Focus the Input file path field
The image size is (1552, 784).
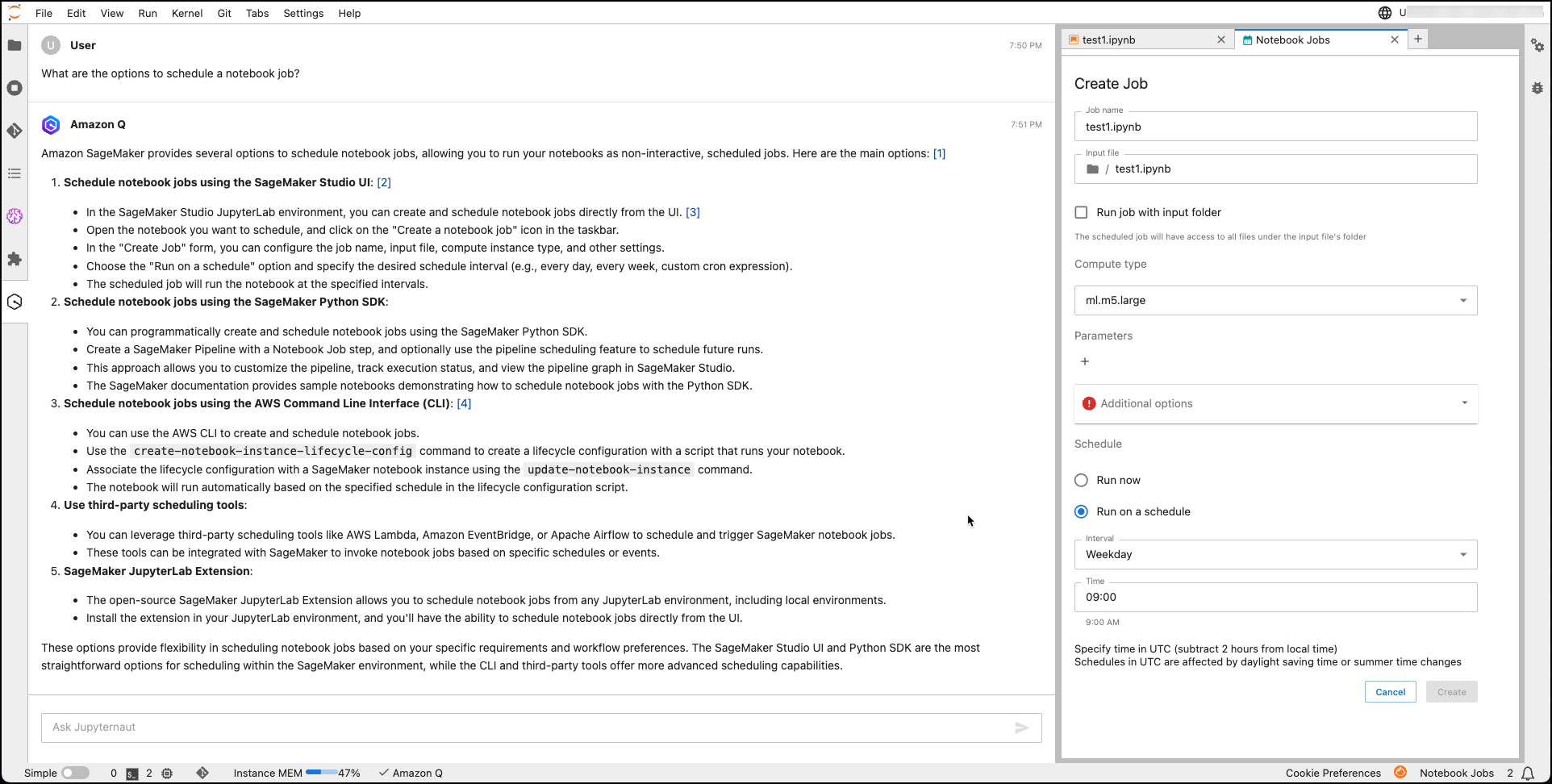point(1276,169)
